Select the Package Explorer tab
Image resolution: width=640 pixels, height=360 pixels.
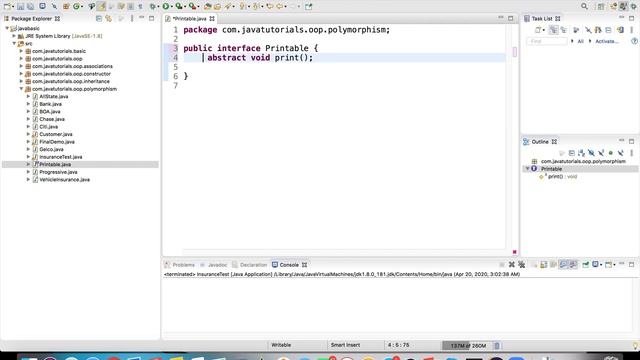pos(31,19)
